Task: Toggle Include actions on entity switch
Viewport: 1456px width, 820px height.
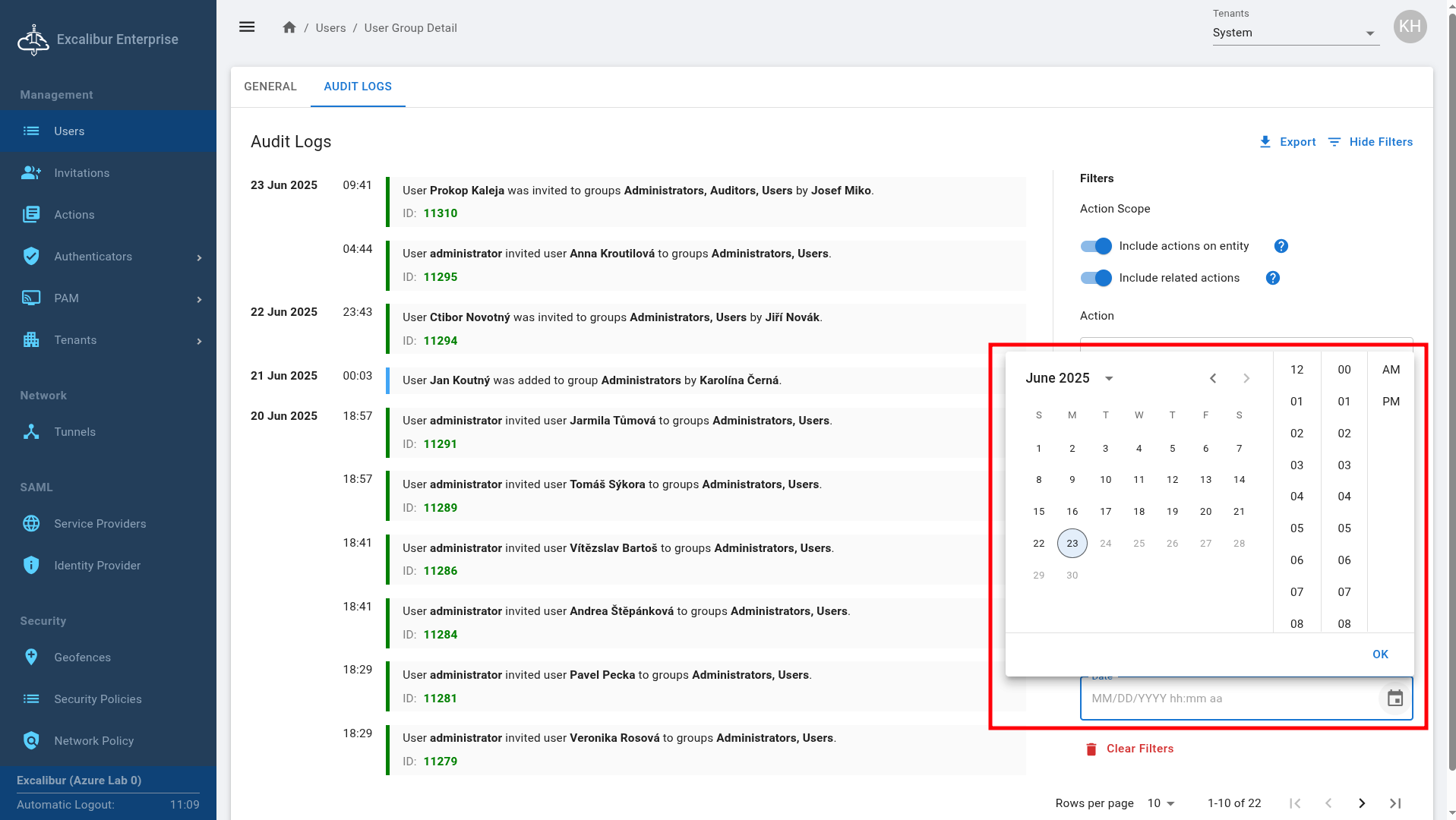Action: pyautogui.click(x=1096, y=246)
